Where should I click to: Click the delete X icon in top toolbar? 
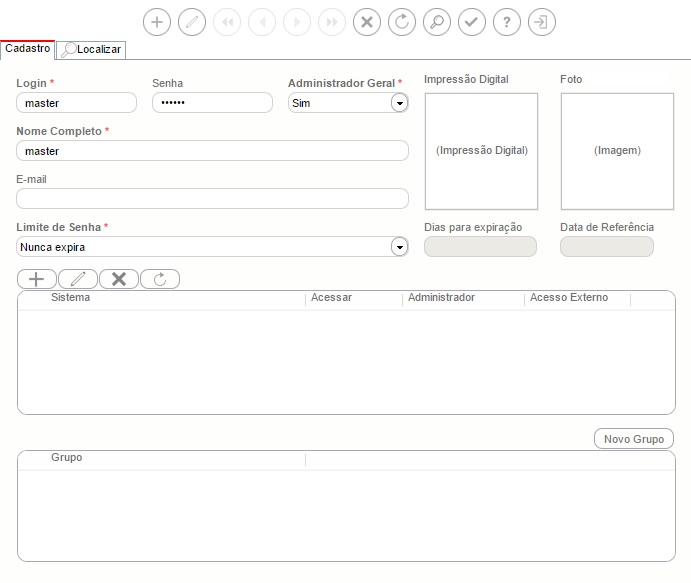(x=367, y=22)
